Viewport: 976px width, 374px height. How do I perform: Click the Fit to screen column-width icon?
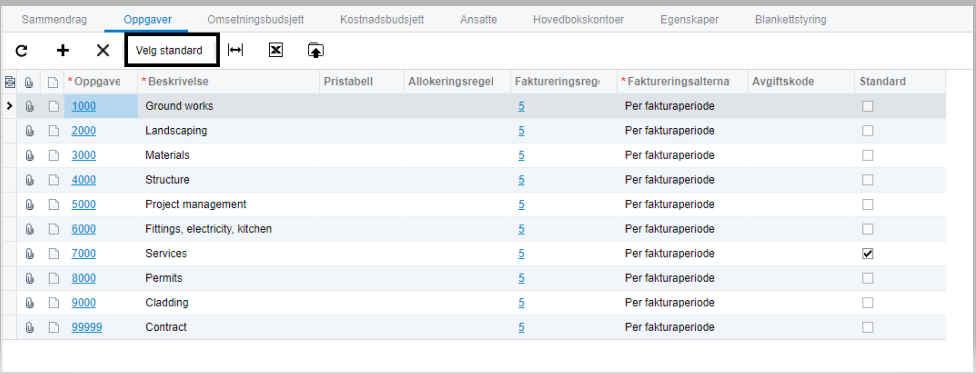click(235, 50)
